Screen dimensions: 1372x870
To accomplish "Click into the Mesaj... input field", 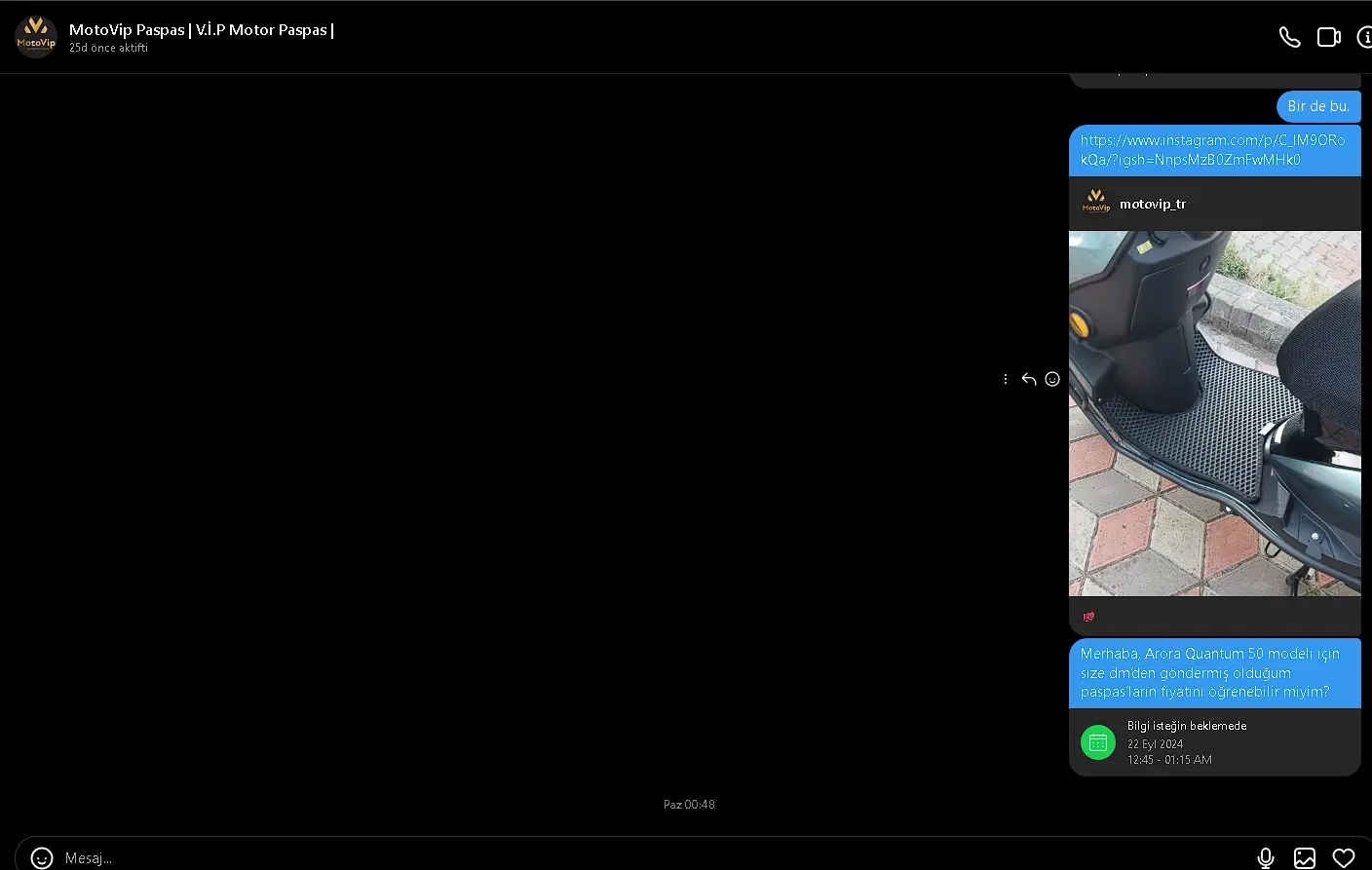I will tap(653, 857).
